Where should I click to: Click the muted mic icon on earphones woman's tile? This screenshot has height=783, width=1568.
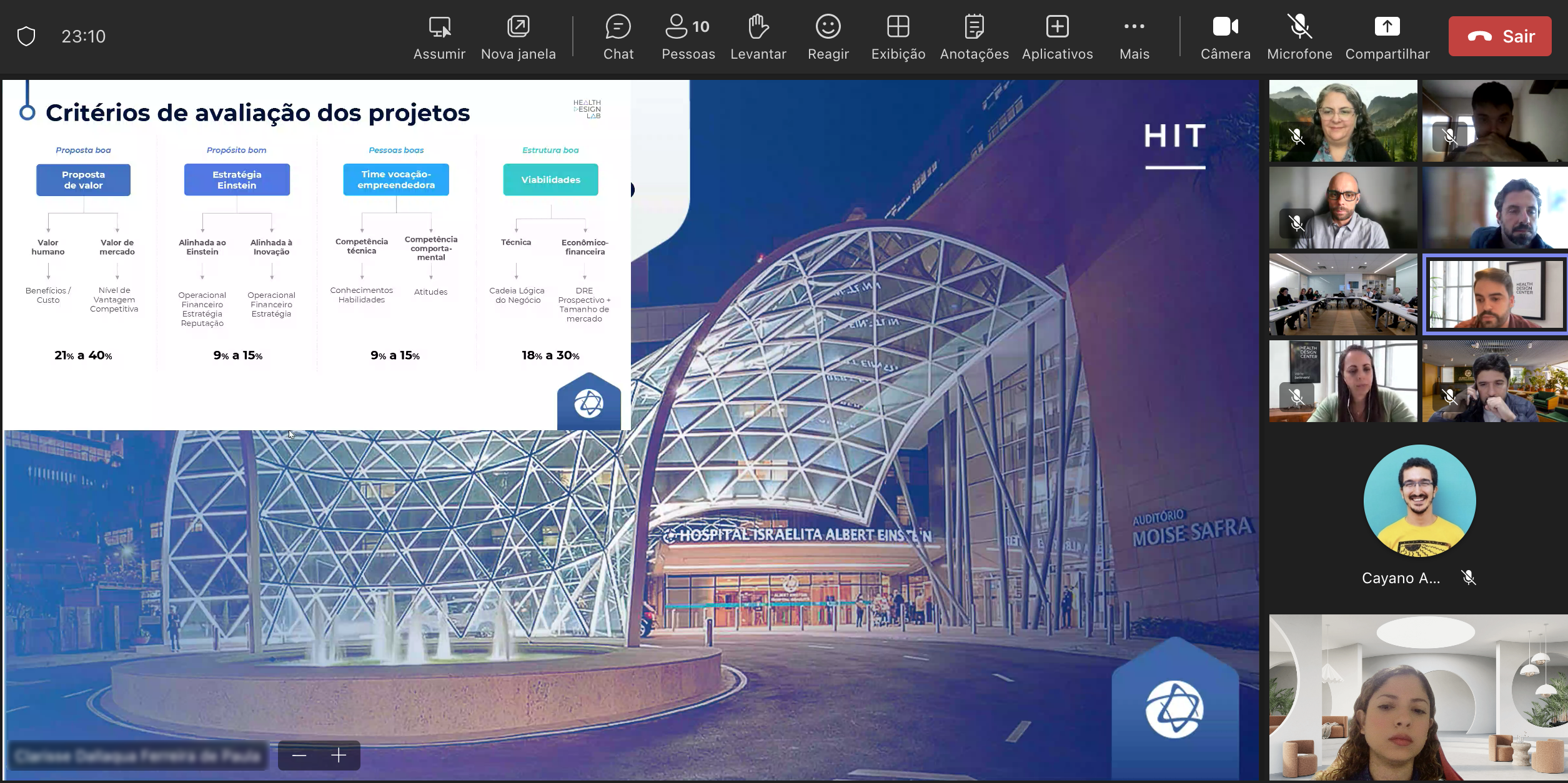point(1296,396)
